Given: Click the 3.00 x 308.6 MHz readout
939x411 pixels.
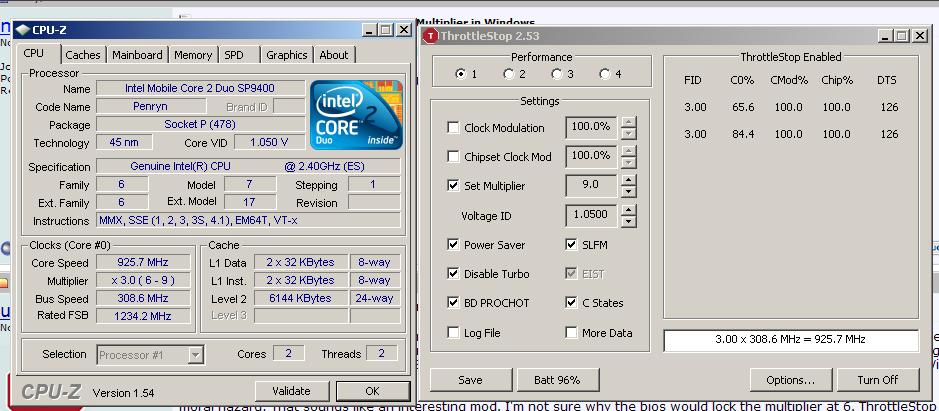Looking at the screenshot, I should pyautogui.click(x=790, y=340).
